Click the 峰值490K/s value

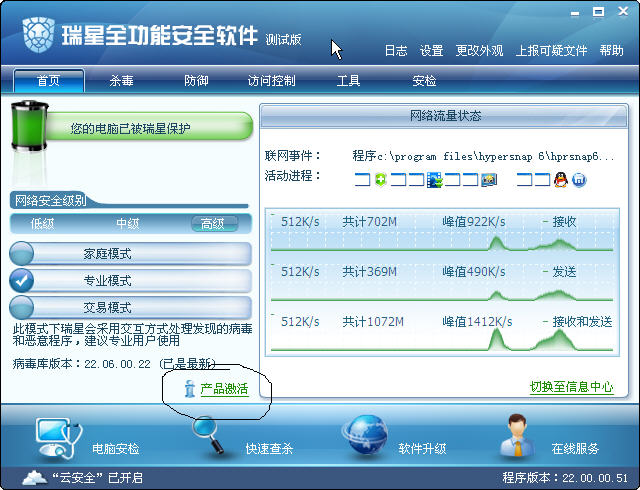473,272
